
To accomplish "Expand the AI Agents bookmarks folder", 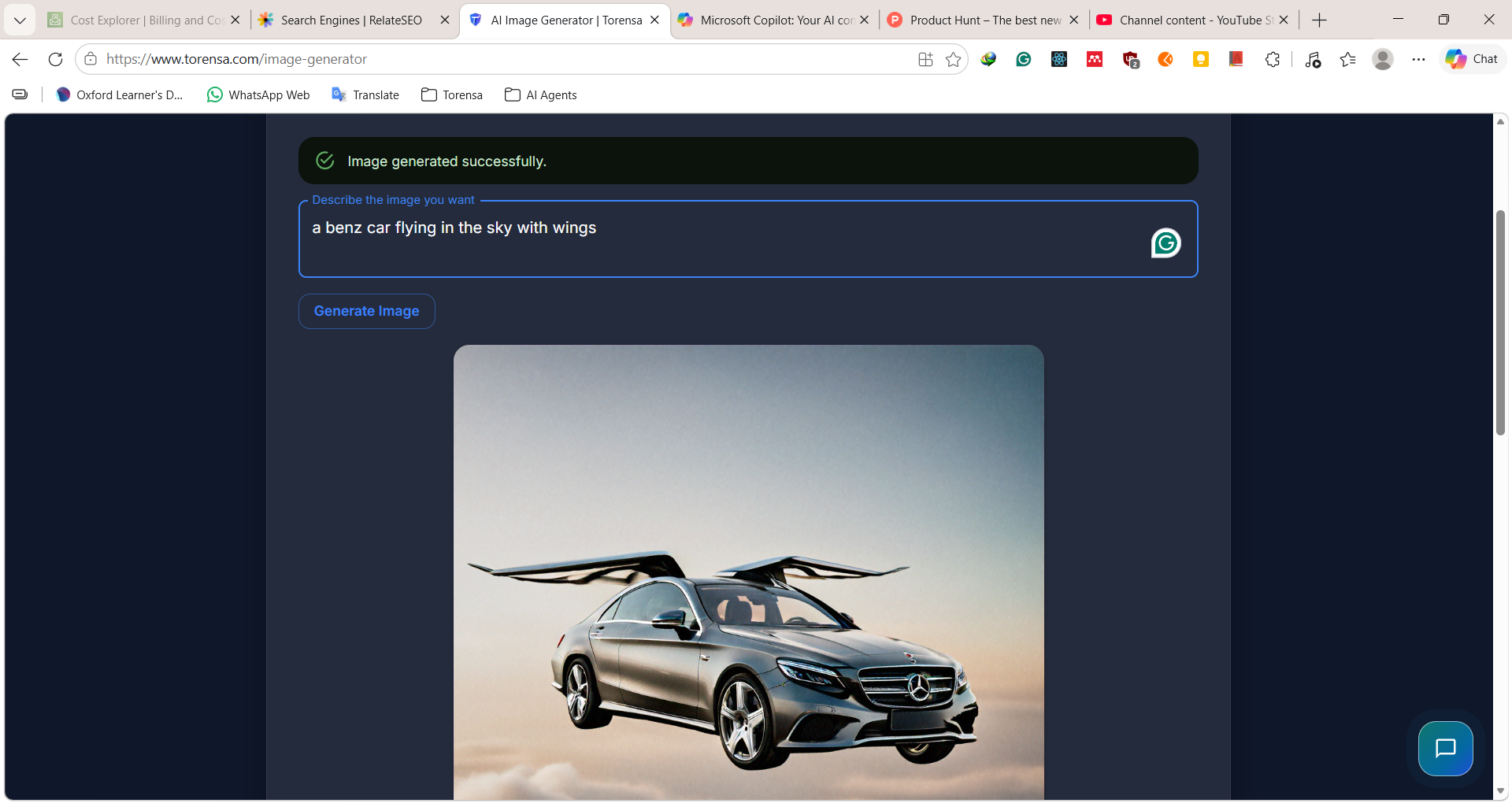I will tap(541, 95).
